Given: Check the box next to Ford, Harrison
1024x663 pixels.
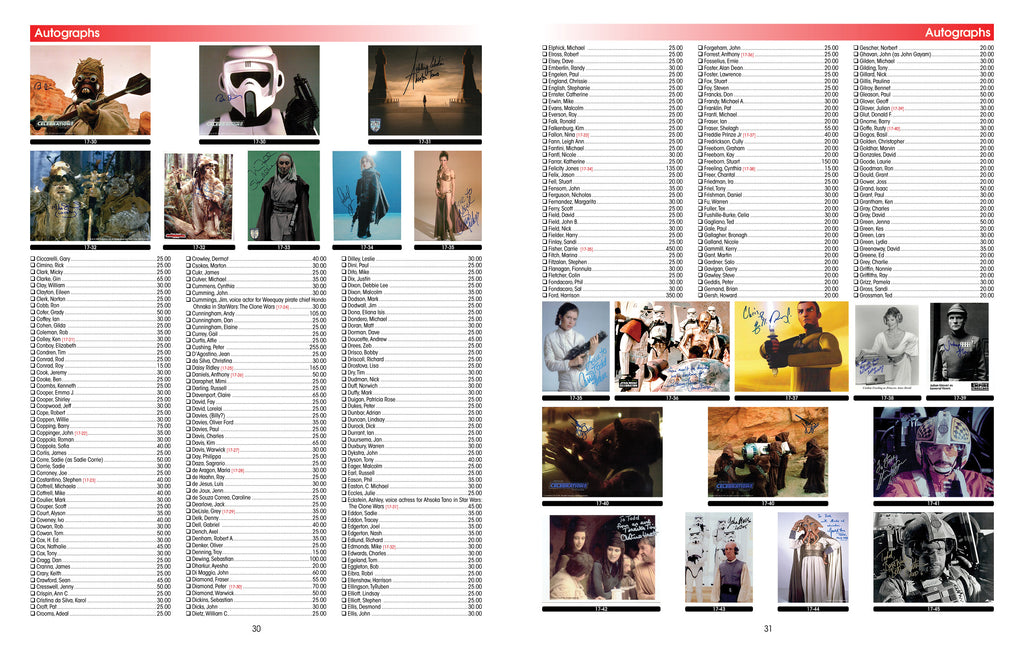Looking at the screenshot, I should (x=545, y=296).
